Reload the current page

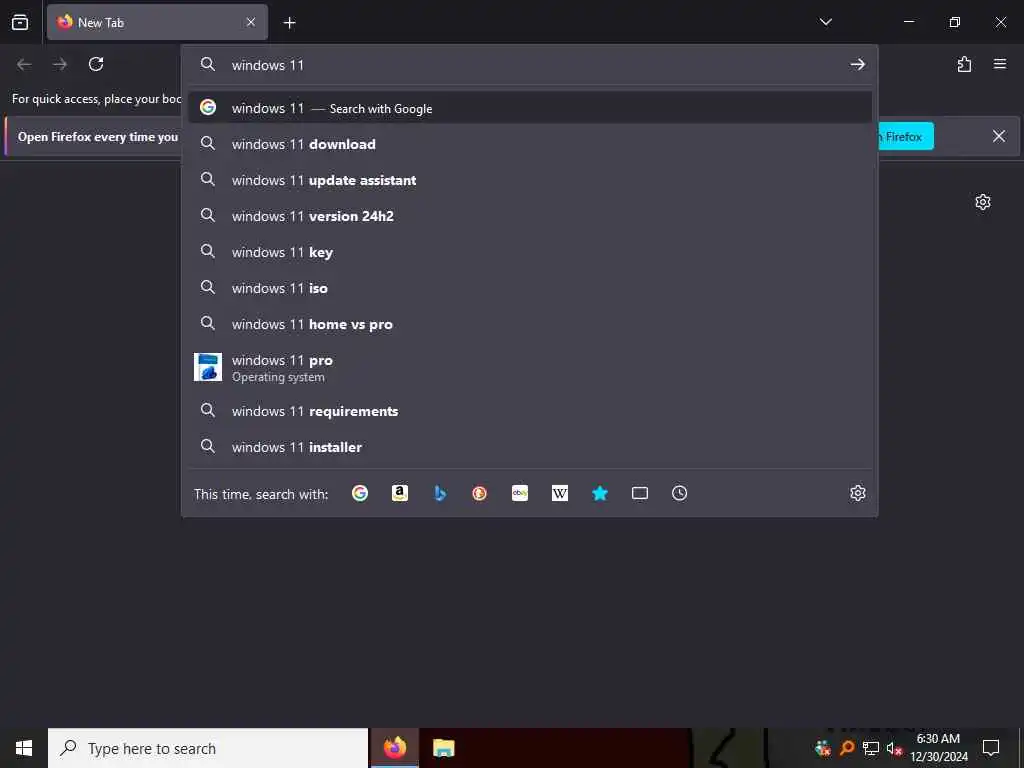click(x=96, y=64)
